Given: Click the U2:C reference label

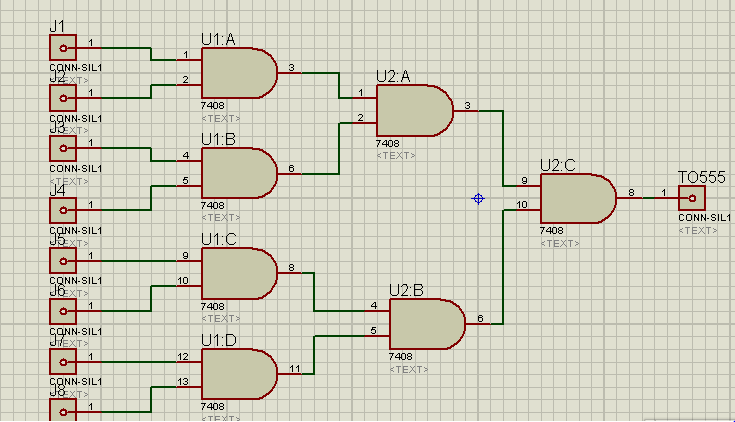Looking at the screenshot, I should 557,166.
